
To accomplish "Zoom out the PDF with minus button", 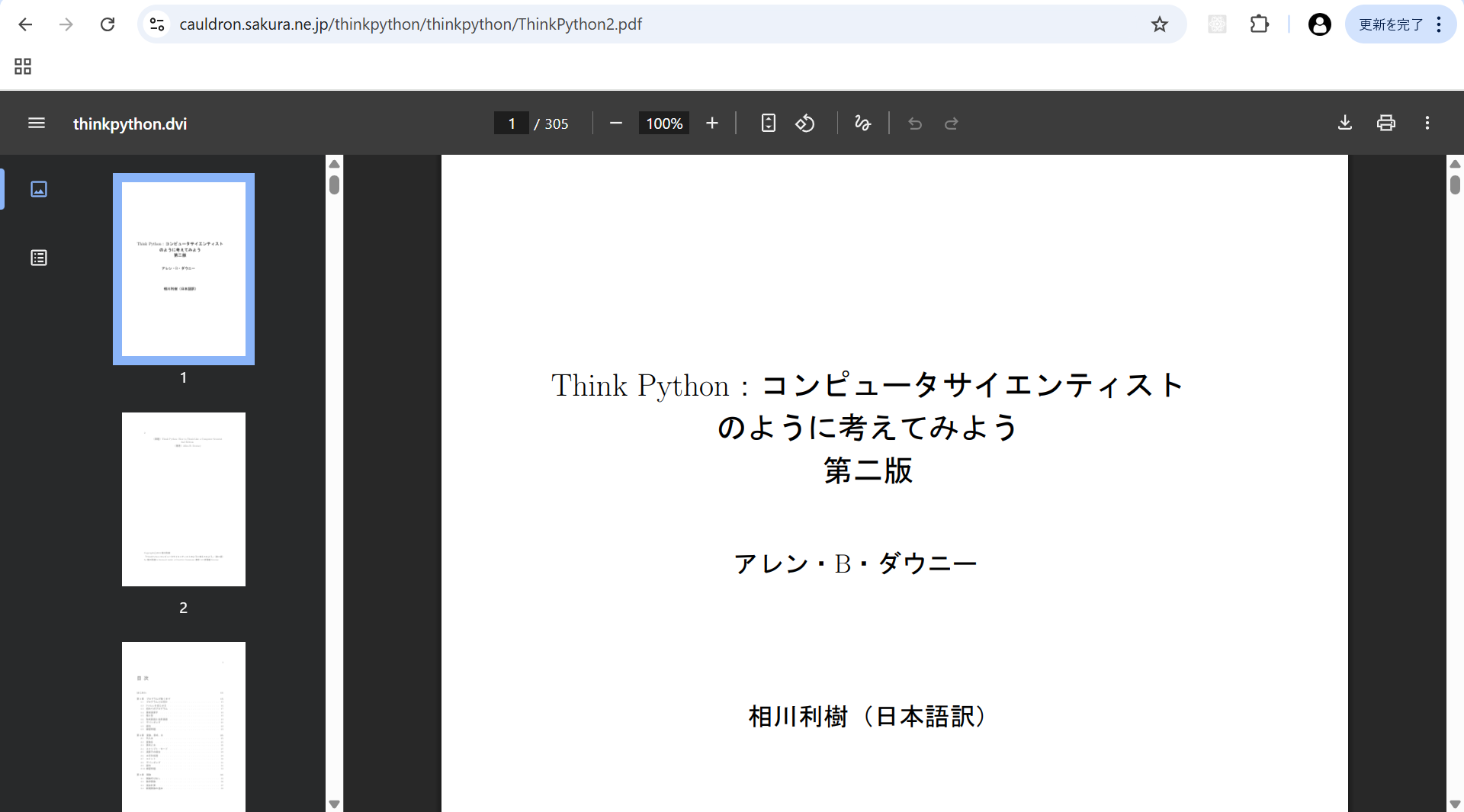I will (x=616, y=123).
